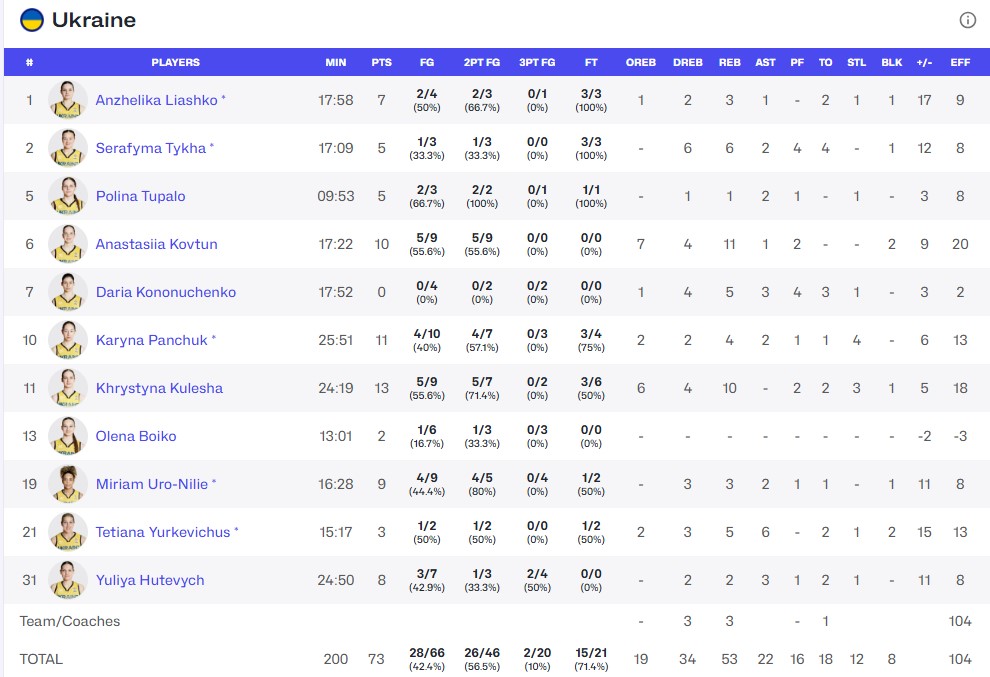Click the Olena Boiko name link
The width and height of the screenshot is (990, 677).
coord(135,436)
